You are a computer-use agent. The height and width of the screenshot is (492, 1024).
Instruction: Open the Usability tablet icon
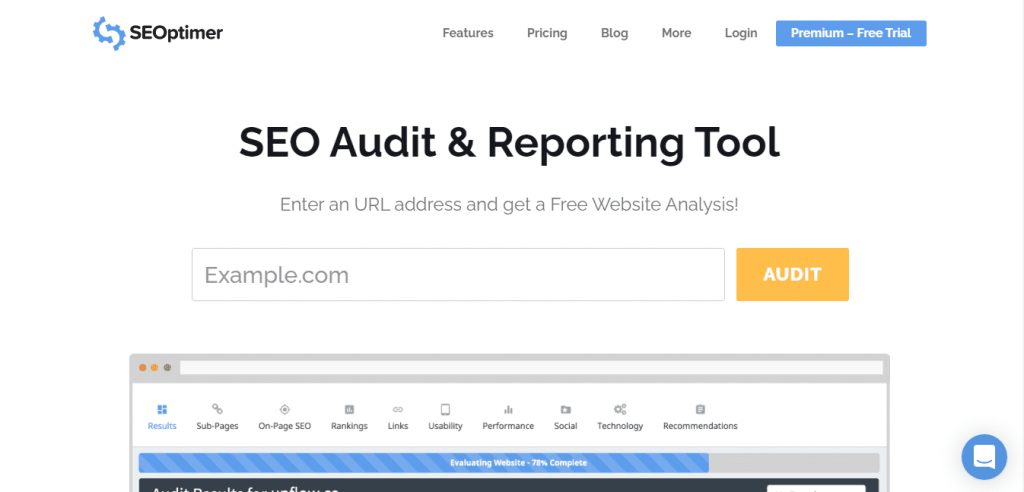pos(445,410)
